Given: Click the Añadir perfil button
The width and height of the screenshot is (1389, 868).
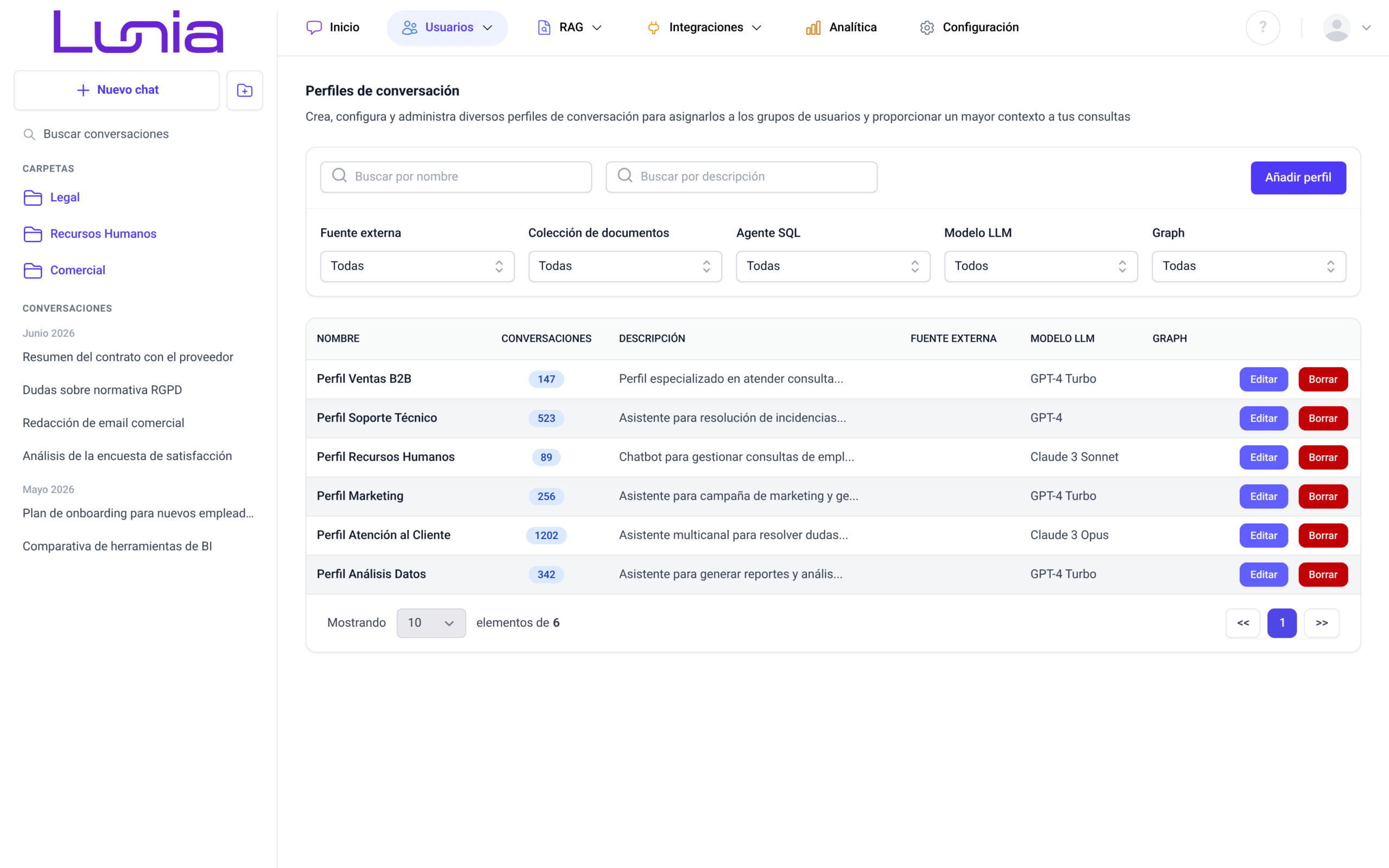Looking at the screenshot, I should click(1298, 178).
